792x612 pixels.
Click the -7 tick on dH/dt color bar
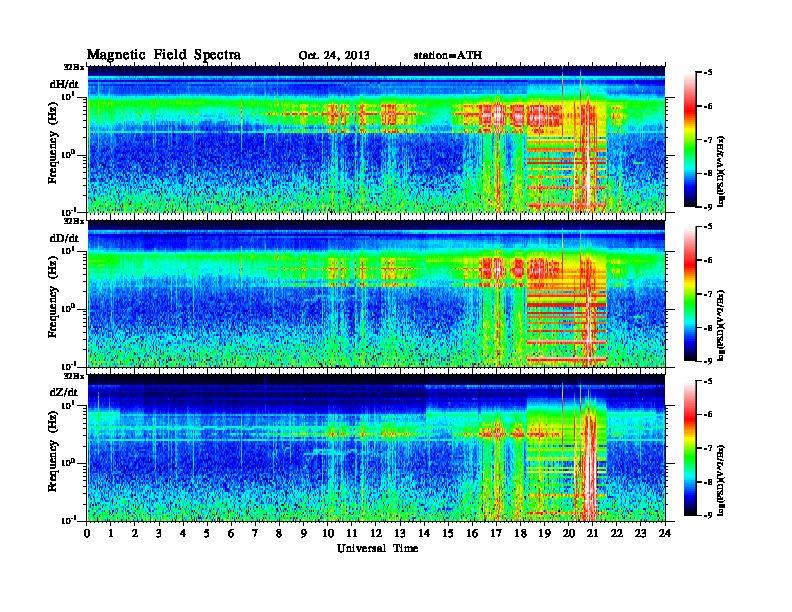(708, 140)
